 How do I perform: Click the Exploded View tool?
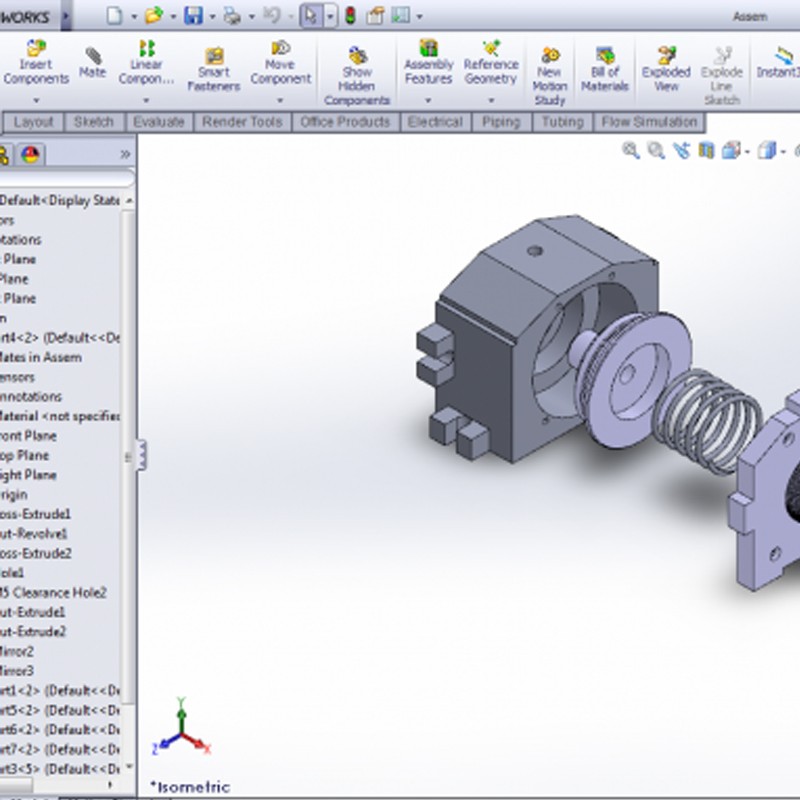(x=666, y=63)
